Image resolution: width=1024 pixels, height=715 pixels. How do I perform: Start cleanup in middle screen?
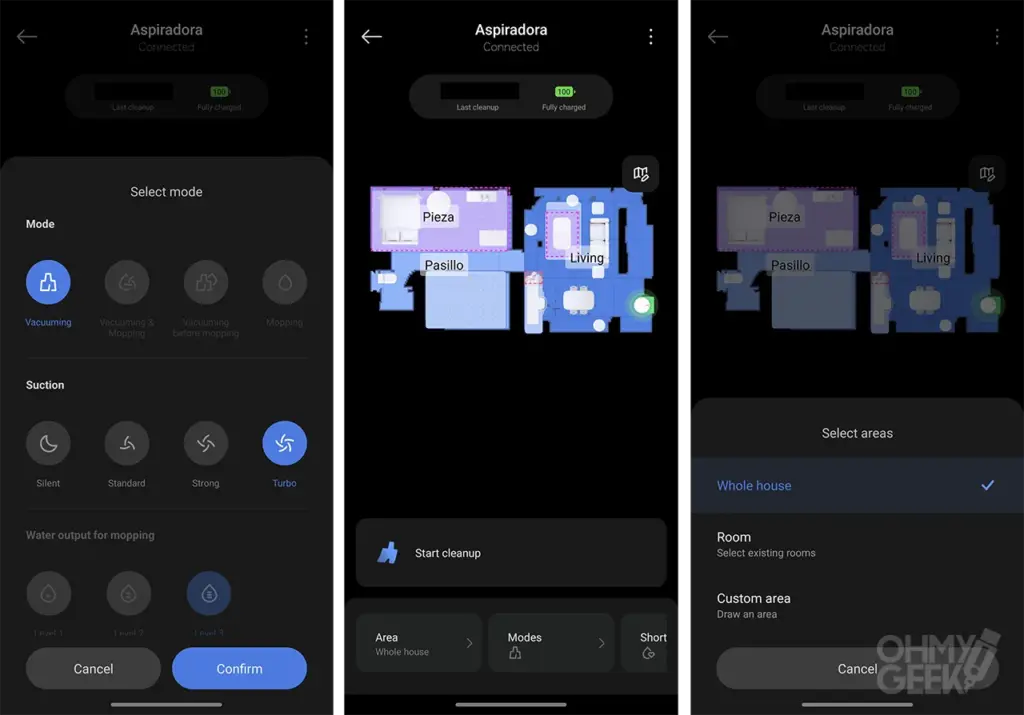[511, 553]
